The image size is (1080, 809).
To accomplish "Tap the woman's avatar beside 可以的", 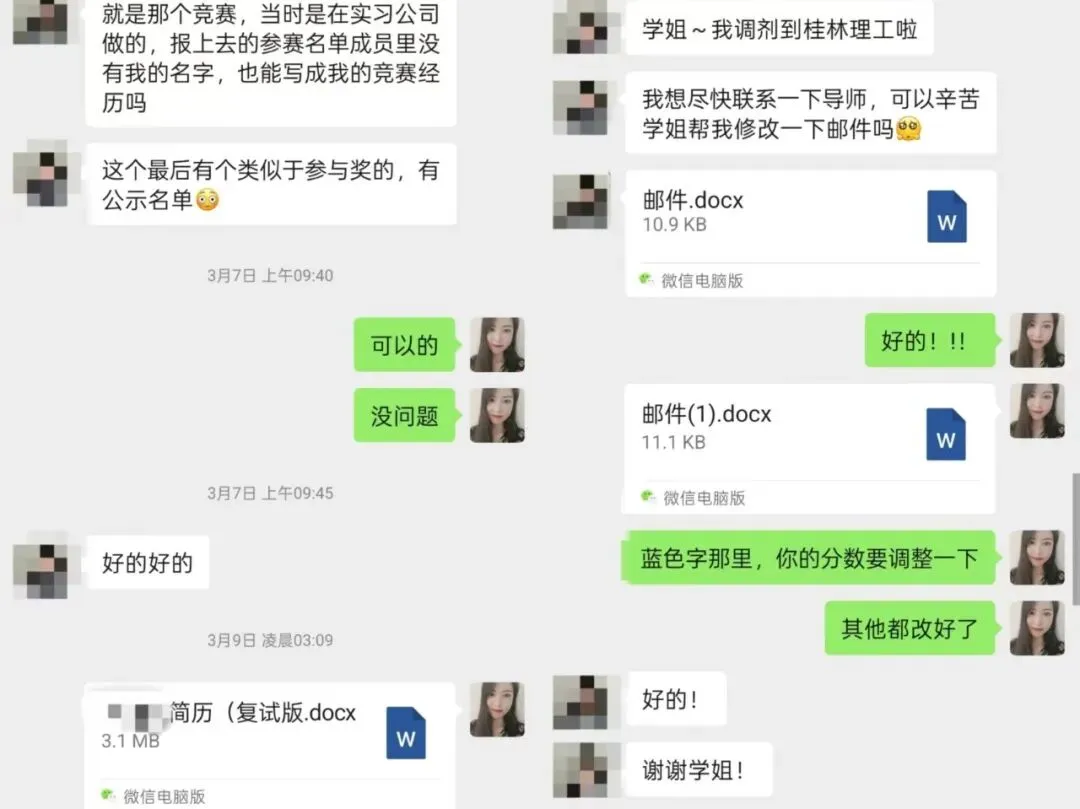I will (x=497, y=344).
